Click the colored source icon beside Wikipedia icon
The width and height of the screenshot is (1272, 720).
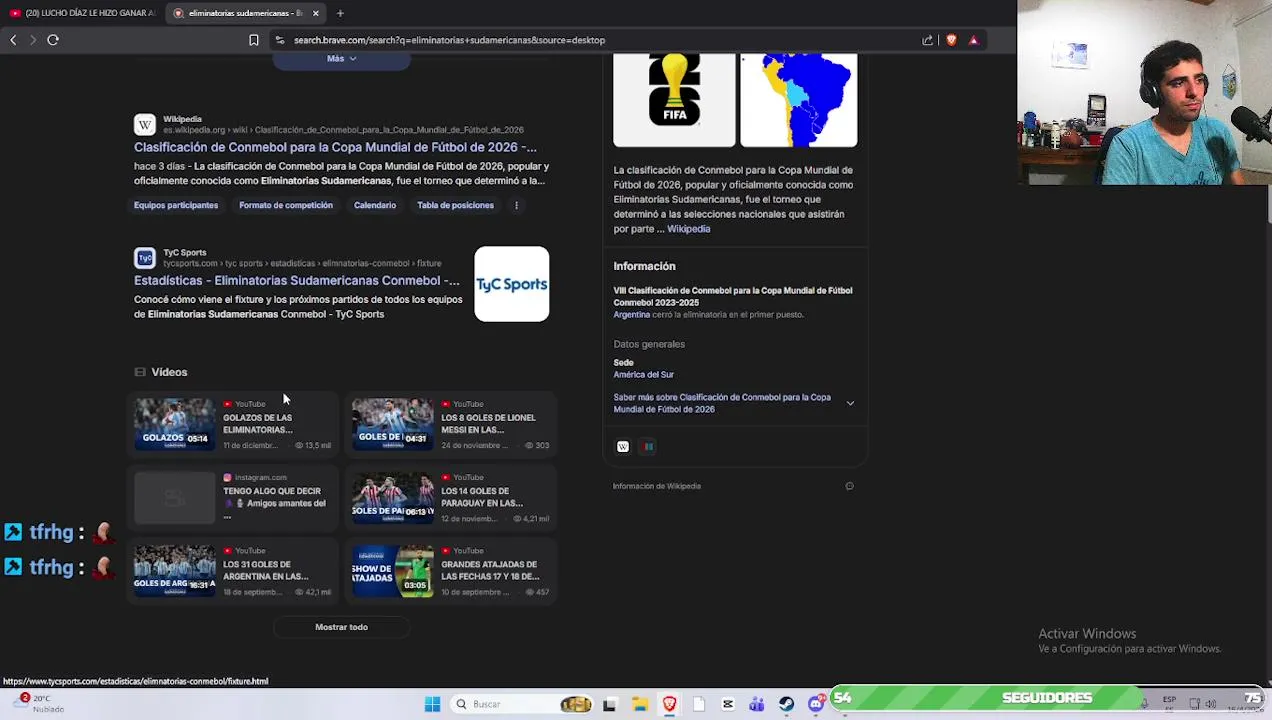point(649,447)
